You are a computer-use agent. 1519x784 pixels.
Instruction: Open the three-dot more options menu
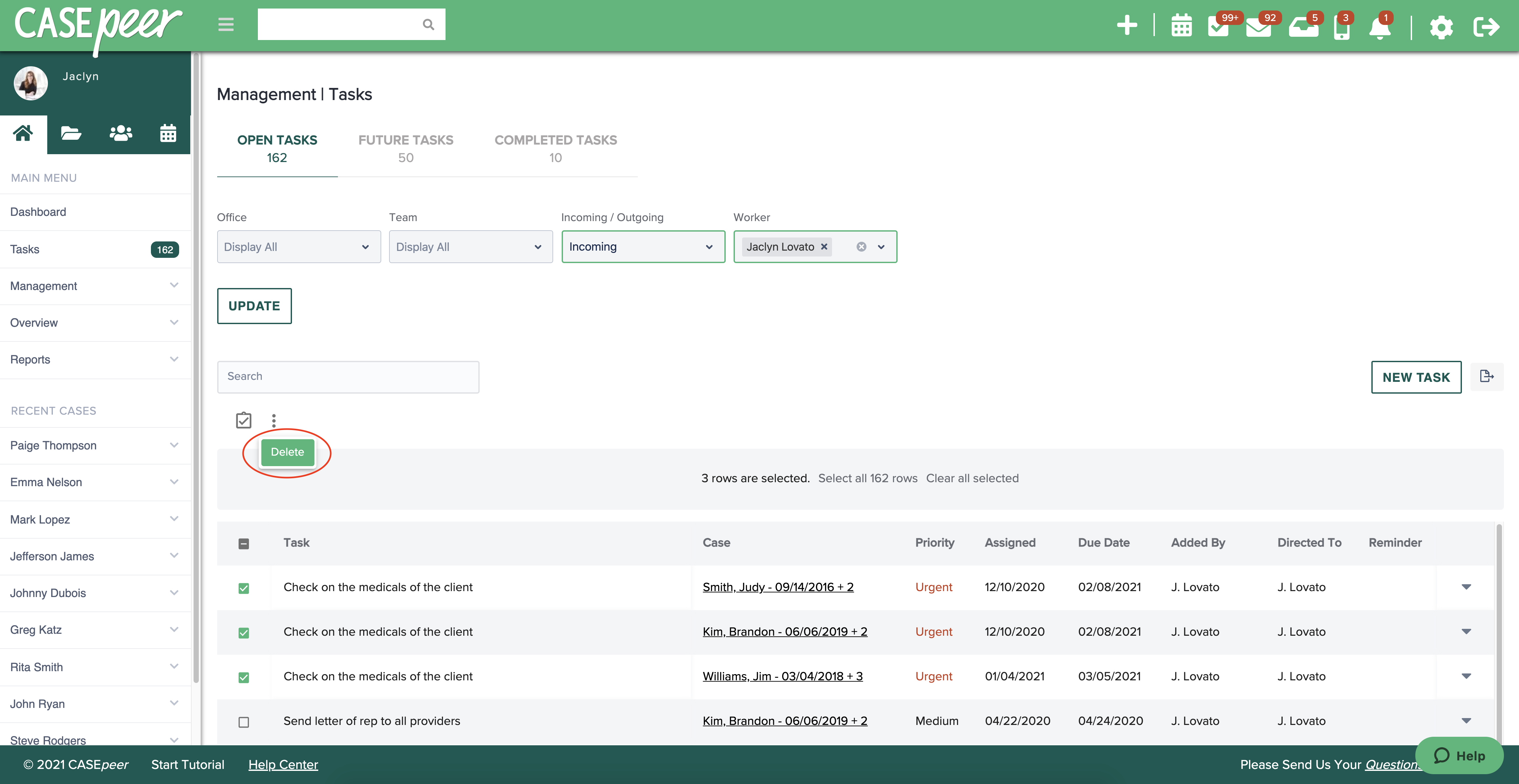click(x=274, y=420)
